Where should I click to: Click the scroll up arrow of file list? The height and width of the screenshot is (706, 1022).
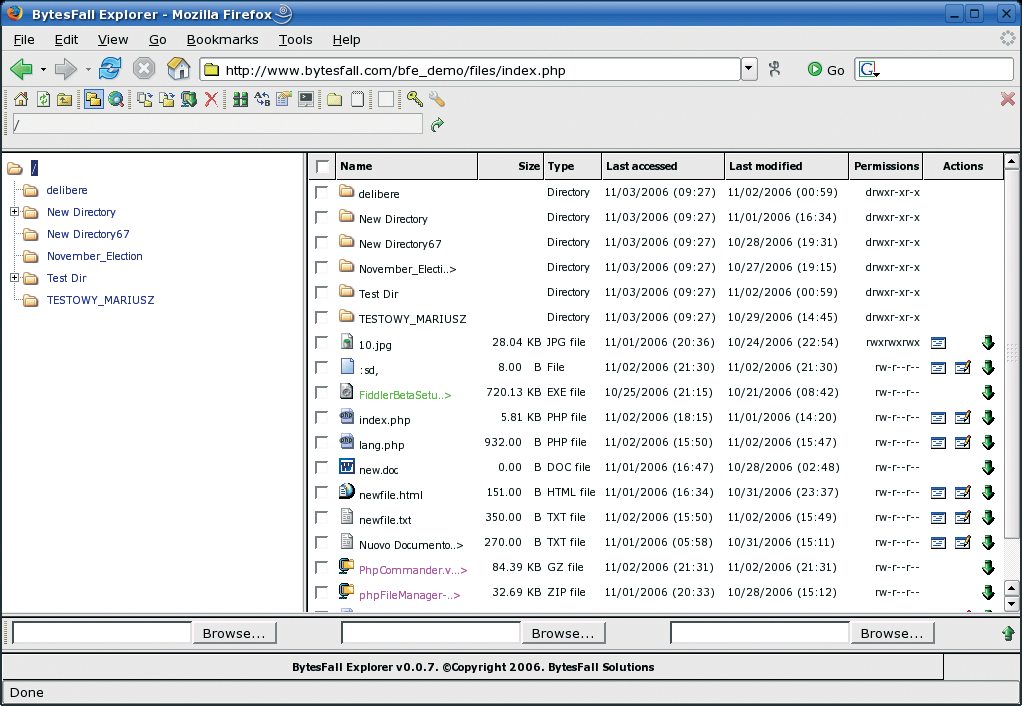pyautogui.click(x=1011, y=161)
